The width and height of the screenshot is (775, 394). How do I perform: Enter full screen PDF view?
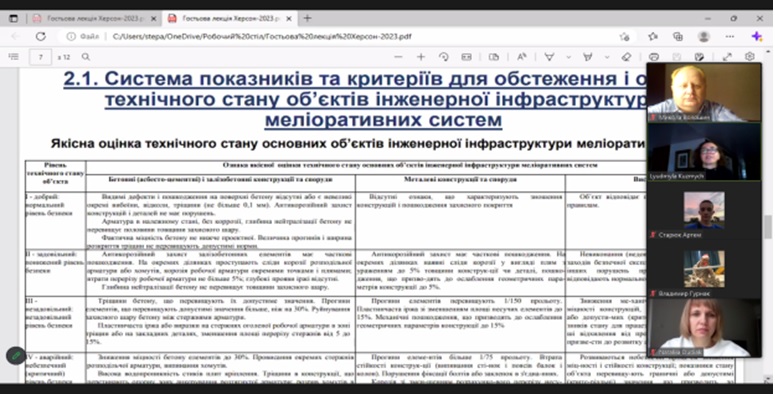click(x=727, y=57)
